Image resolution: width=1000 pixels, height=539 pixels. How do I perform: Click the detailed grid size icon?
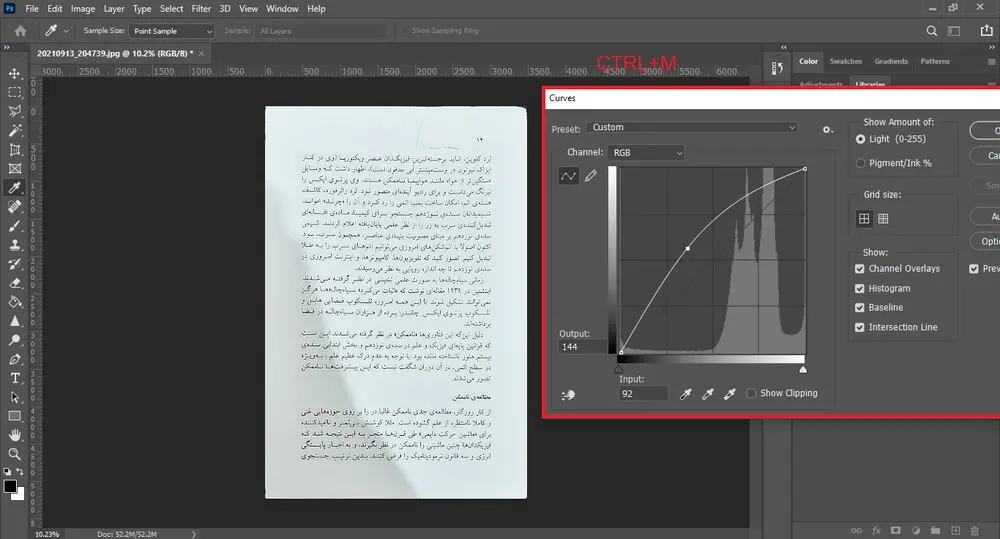click(x=883, y=219)
